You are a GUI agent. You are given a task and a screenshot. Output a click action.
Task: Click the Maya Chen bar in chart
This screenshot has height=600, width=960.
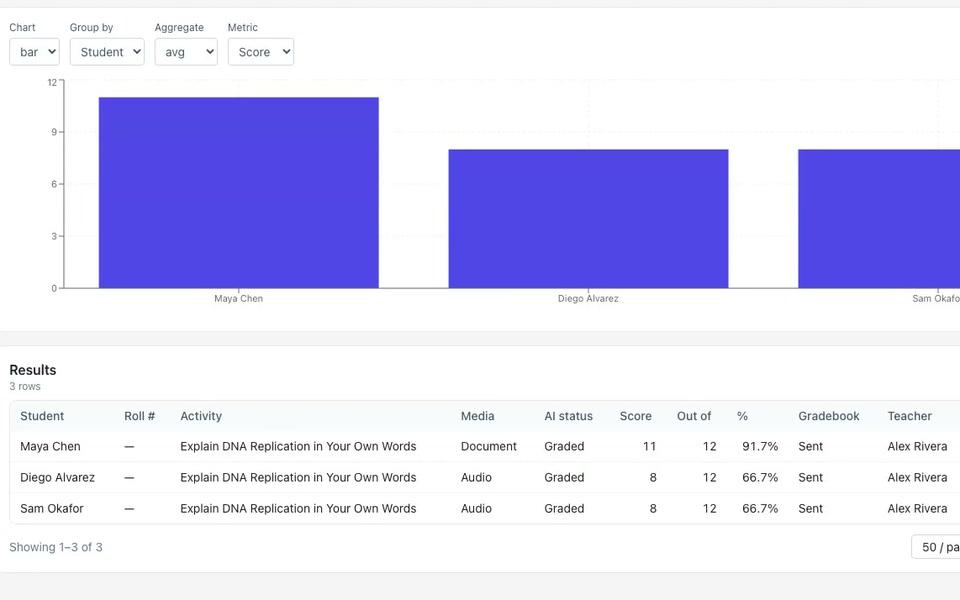[x=239, y=192]
